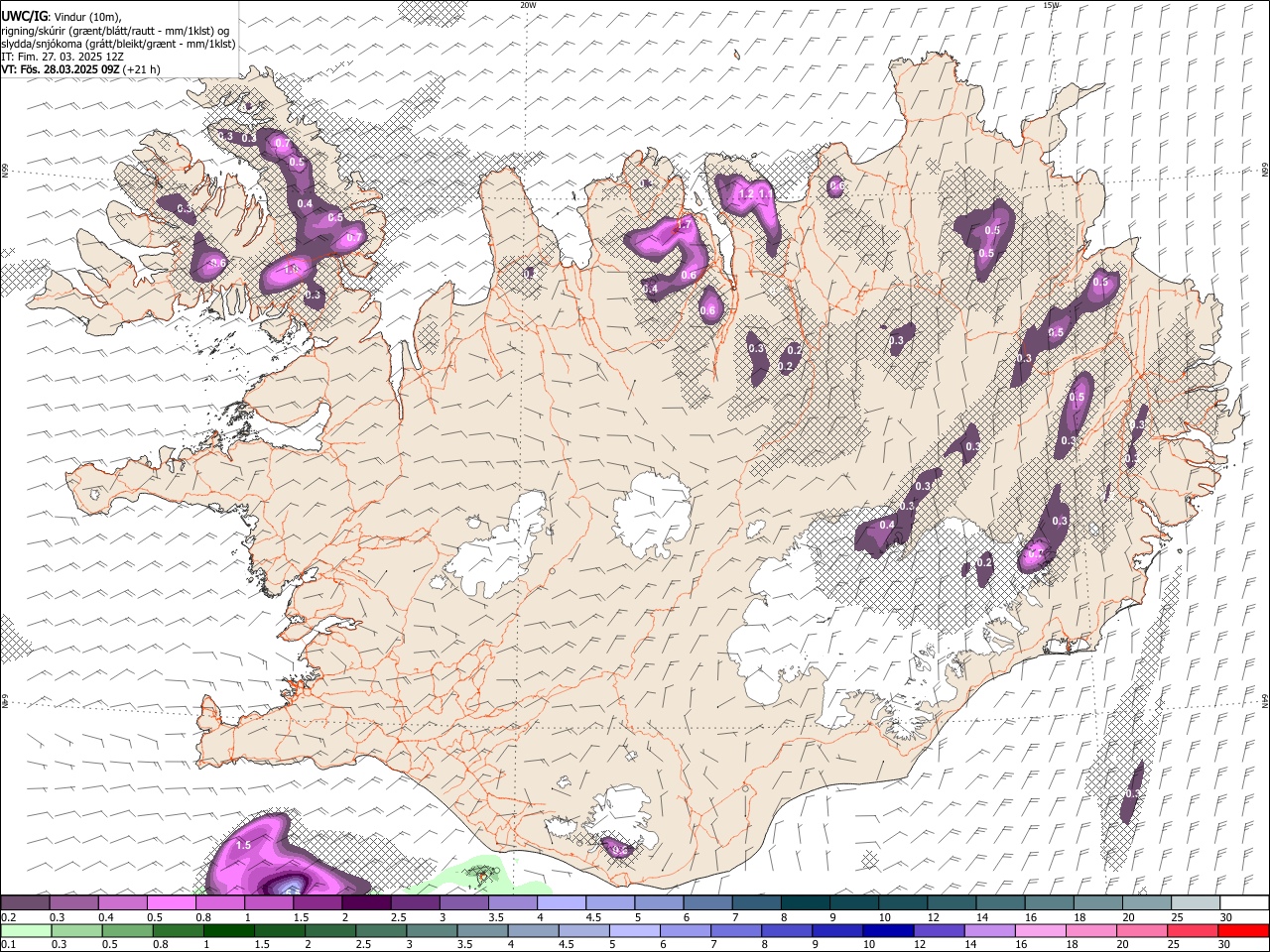
Task: Click the lower legend swatch labeled 25
Action: coord(1193,930)
